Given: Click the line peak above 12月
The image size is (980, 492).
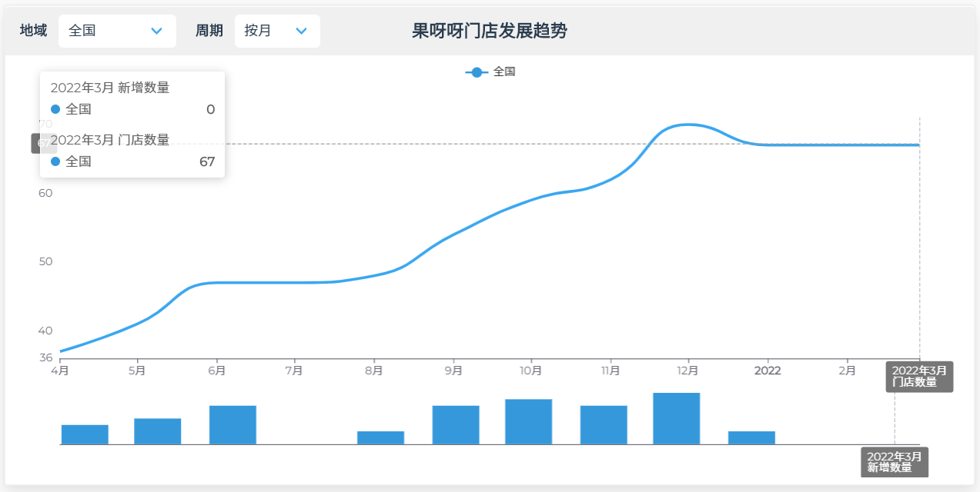Looking at the screenshot, I should [x=686, y=125].
